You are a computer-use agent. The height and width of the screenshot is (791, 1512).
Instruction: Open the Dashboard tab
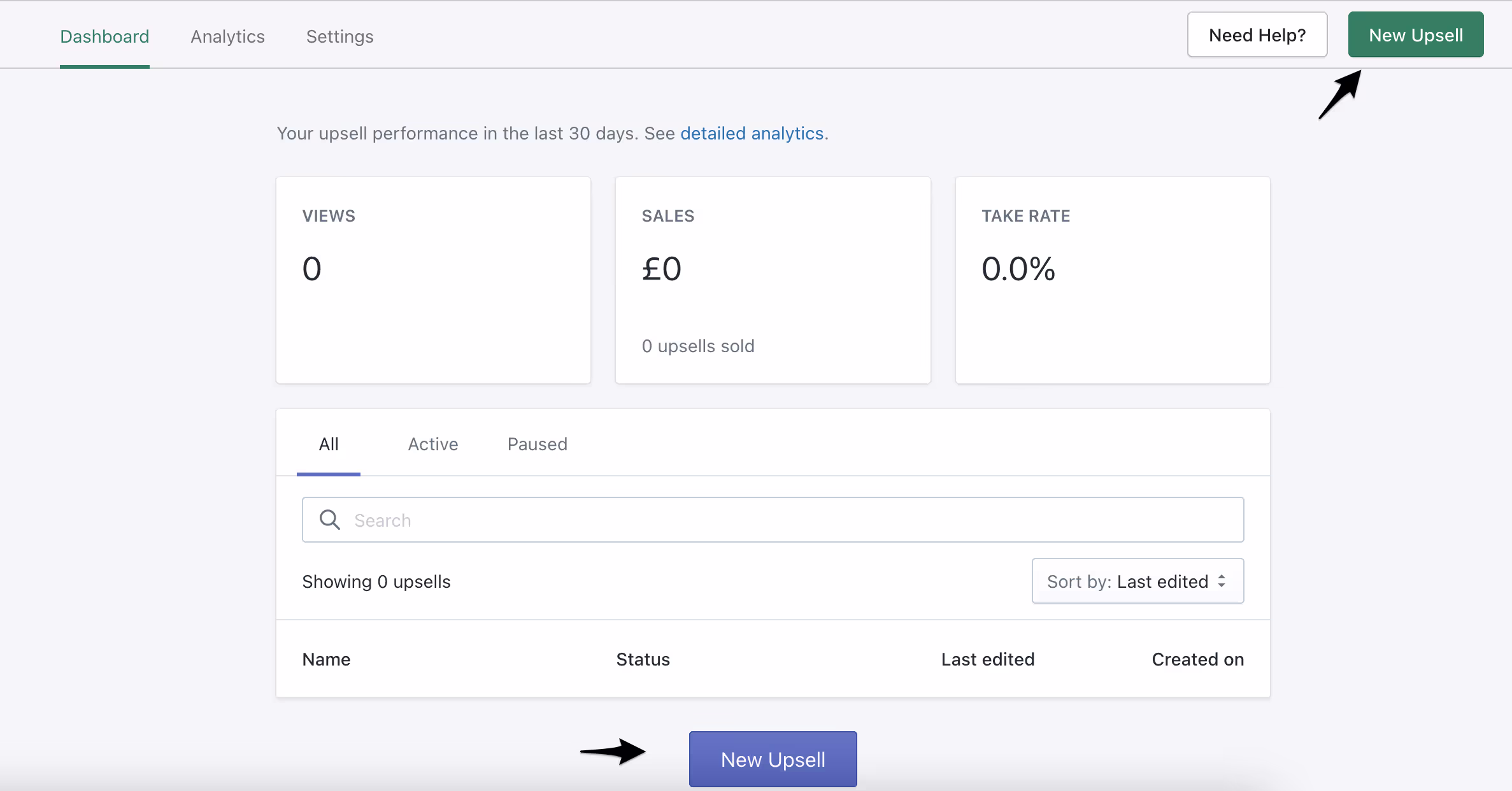104,36
